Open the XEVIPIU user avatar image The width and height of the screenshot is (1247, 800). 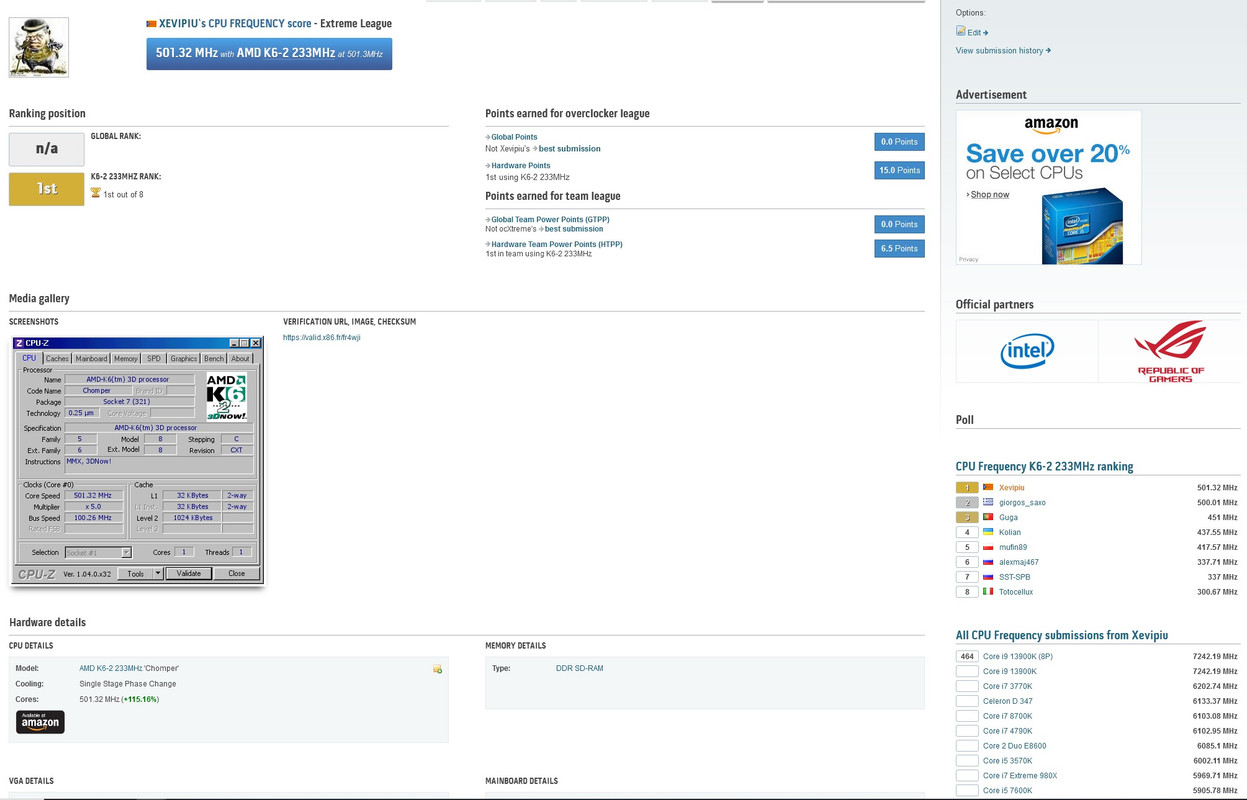(39, 47)
